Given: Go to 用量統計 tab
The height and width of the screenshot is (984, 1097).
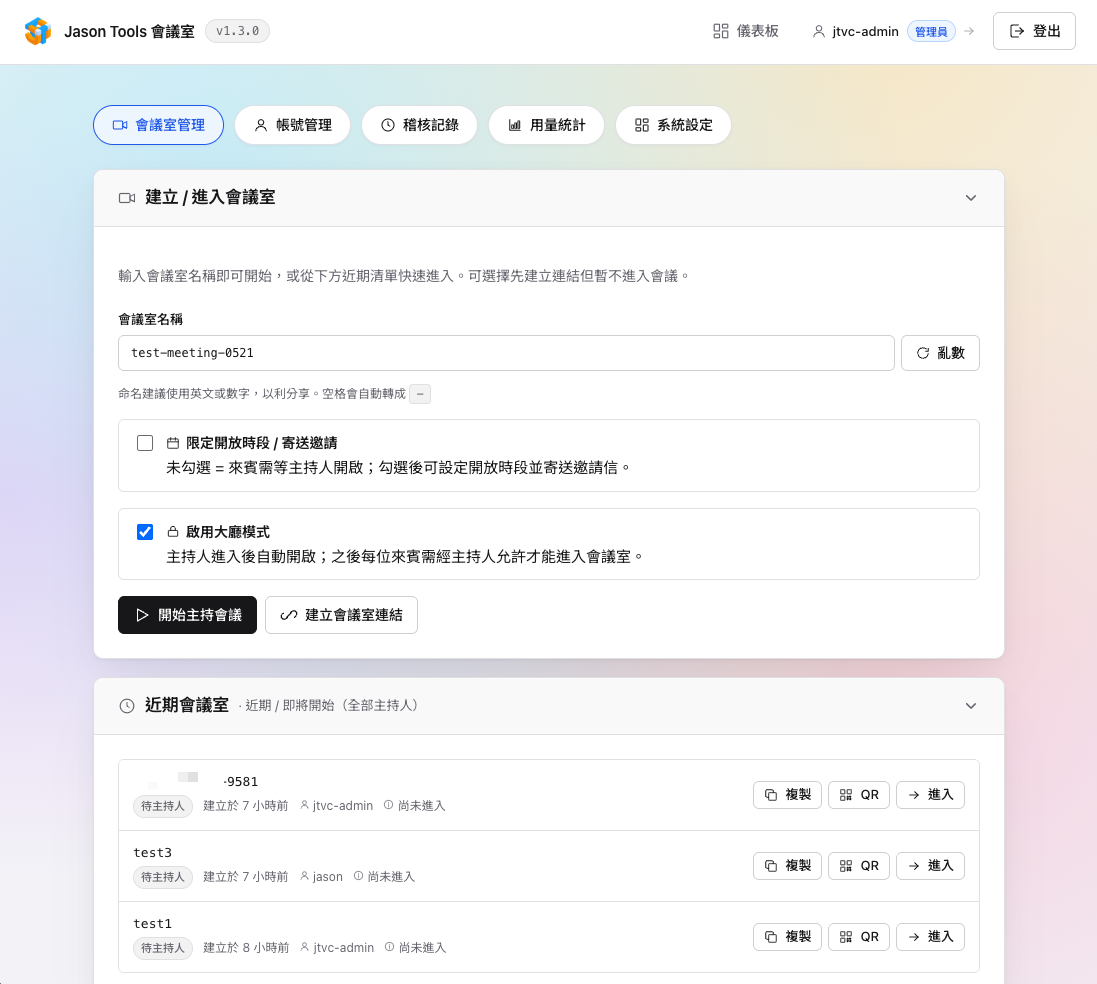Looking at the screenshot, I should [x=546, y=125].
